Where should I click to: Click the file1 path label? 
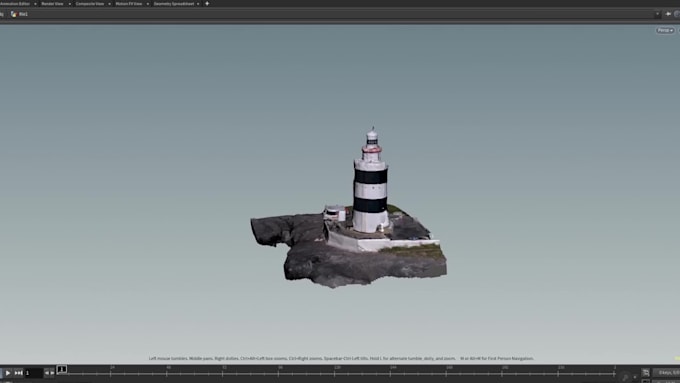(23, 14)
